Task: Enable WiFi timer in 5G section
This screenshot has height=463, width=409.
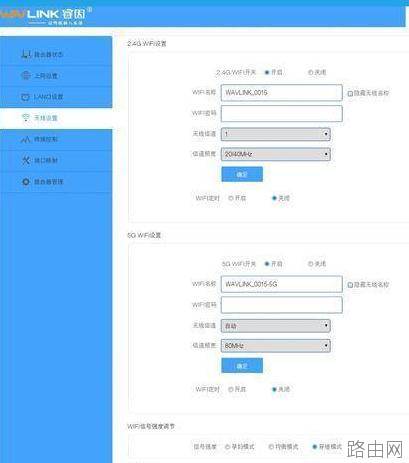Action: (231, 389)
